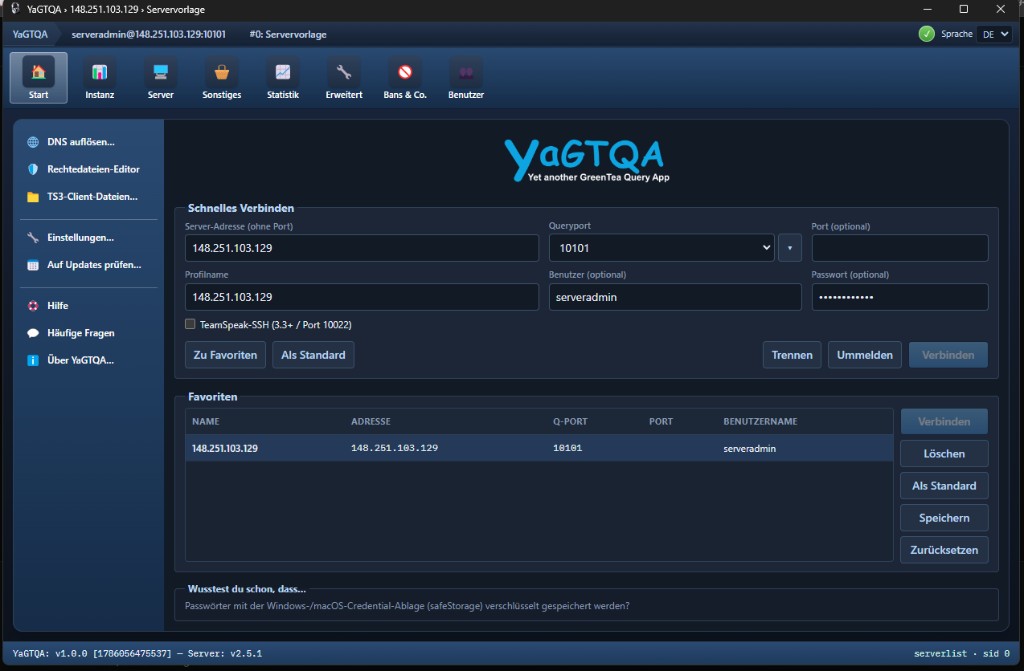Click the ADRESSE column header
This screenshot has width=1024, height=671.
370,421
